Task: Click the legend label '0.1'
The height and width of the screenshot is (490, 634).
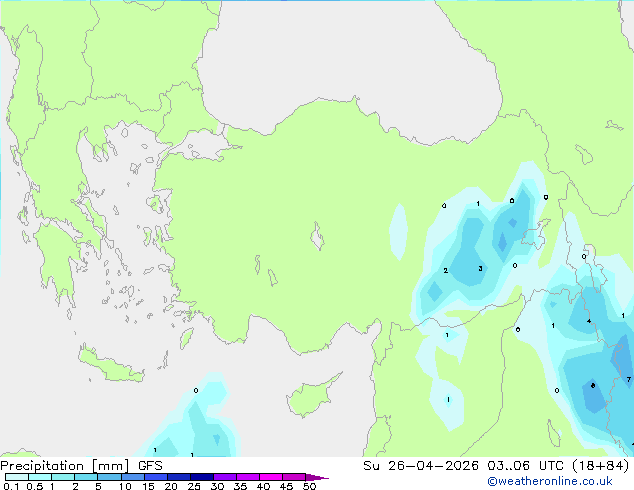Action: 11,486
